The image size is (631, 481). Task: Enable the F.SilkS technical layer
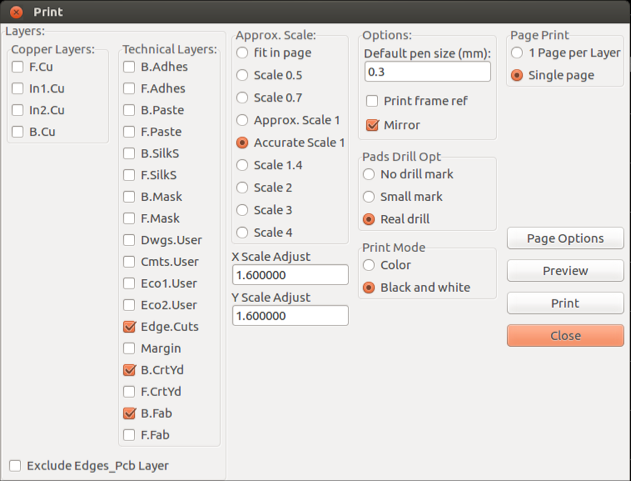(130, 175)
